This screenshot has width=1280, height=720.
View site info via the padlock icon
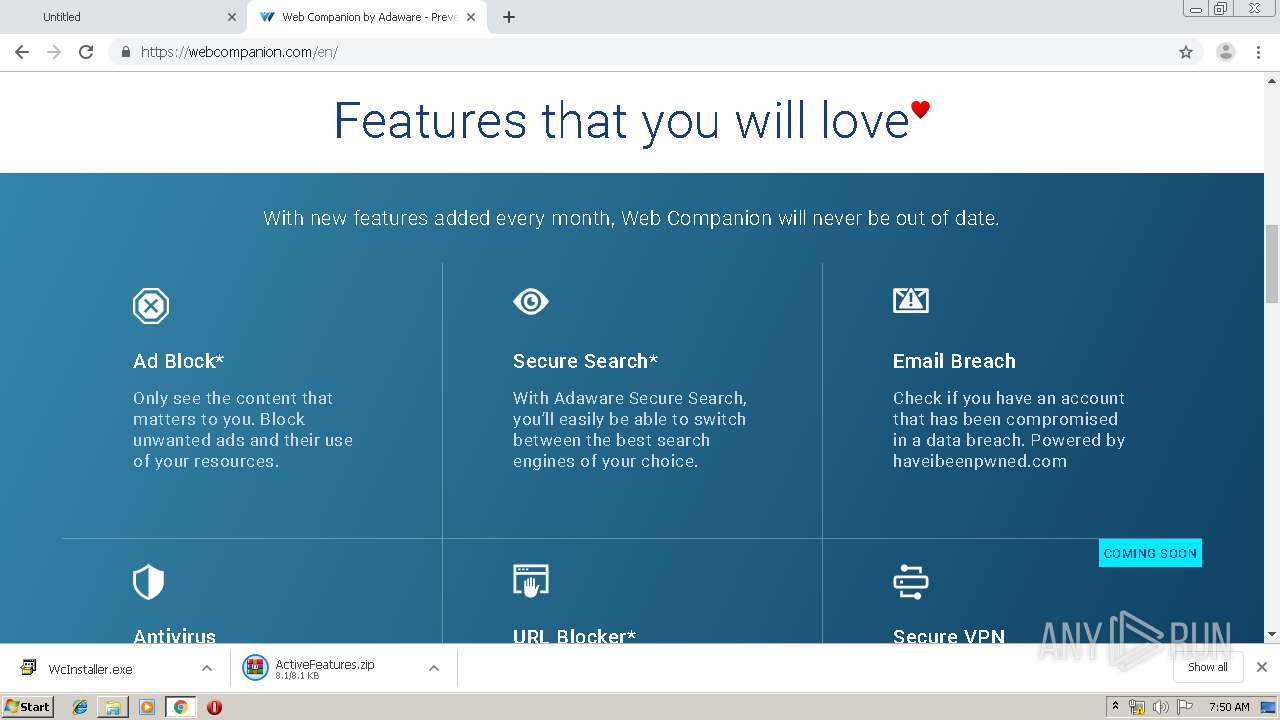point(125,52)
